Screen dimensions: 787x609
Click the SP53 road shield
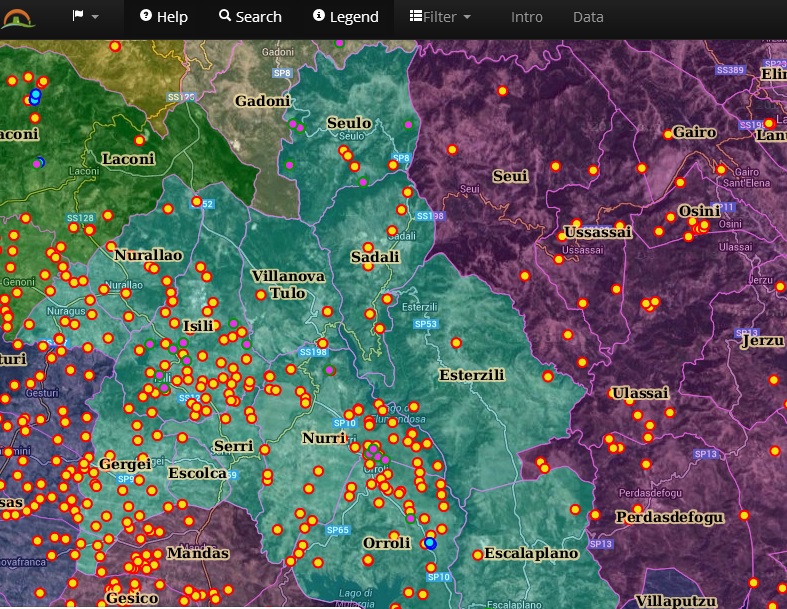pos(427,324)
